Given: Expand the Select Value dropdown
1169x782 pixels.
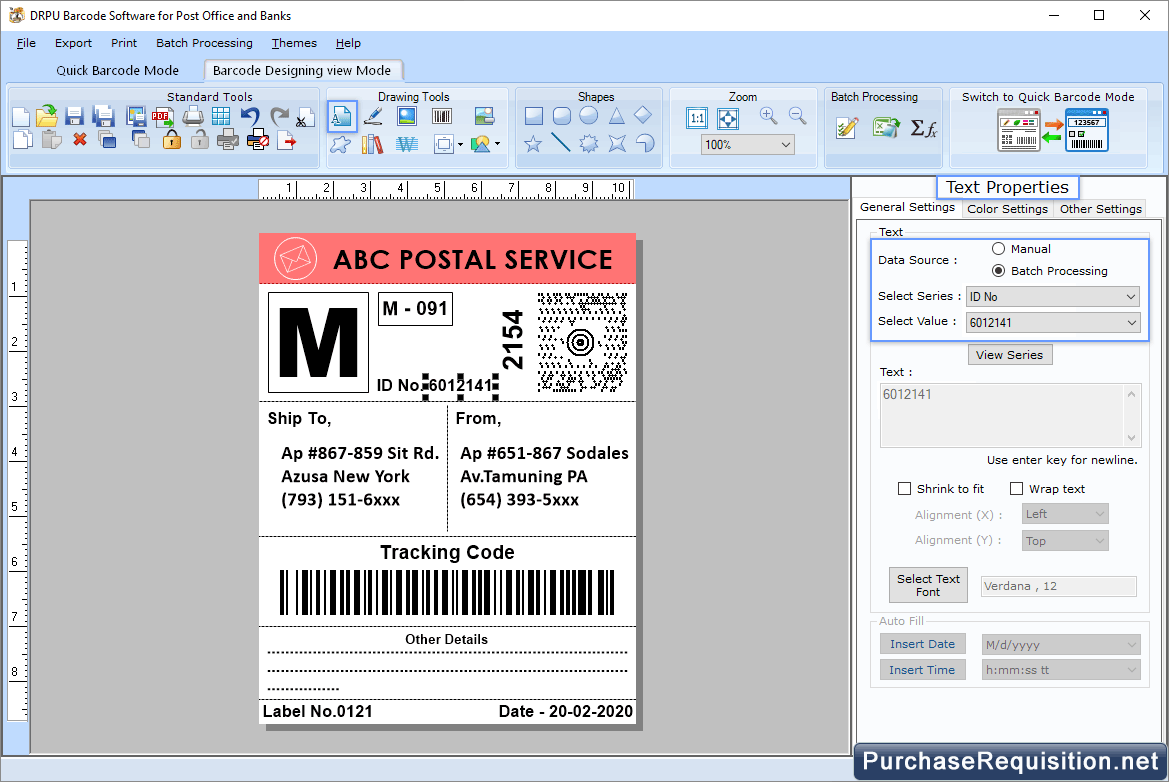Looking at the screenshot, I should [x=1052, y=322].
